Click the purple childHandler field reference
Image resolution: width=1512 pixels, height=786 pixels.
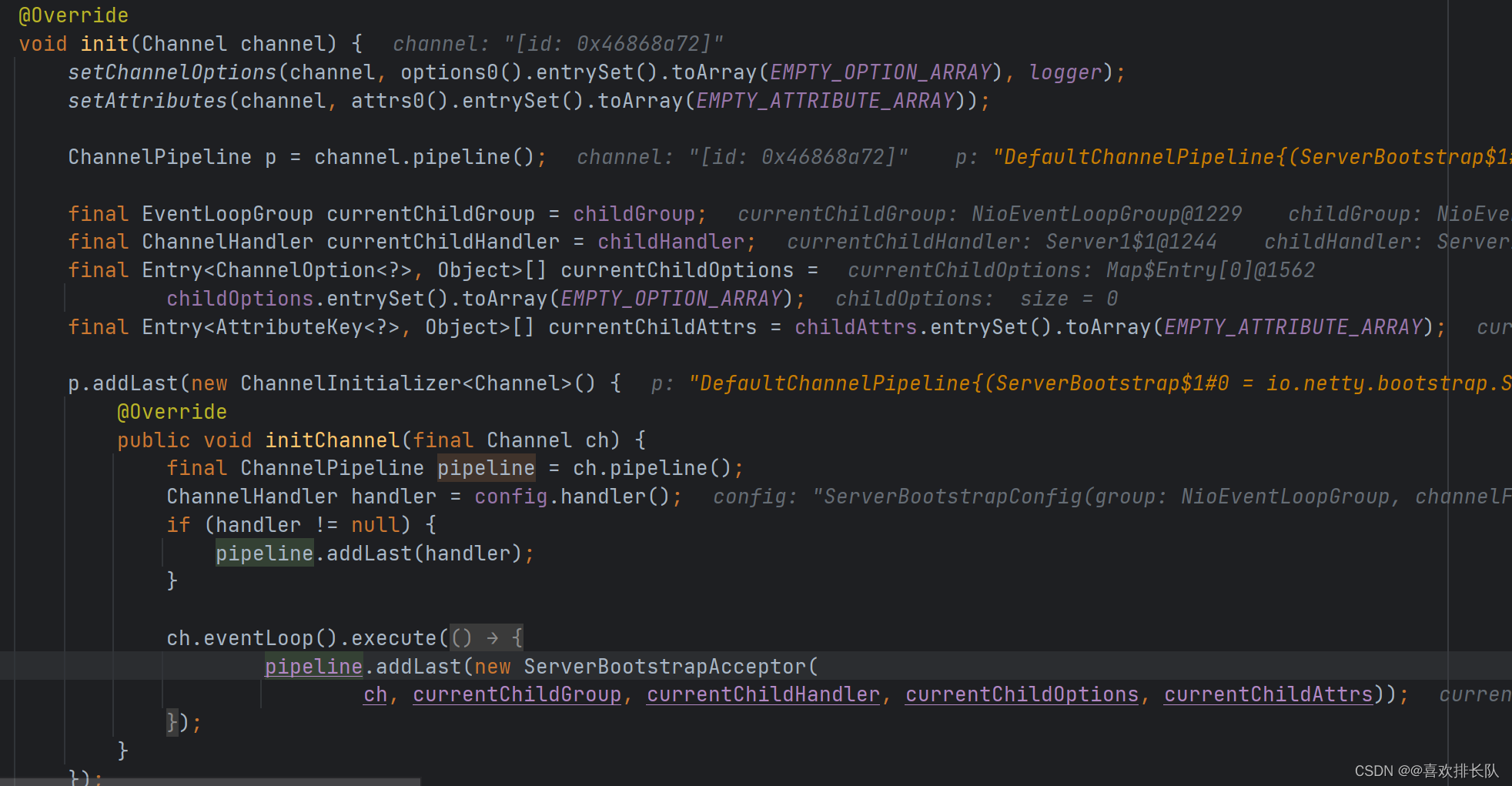click(671, 242)
